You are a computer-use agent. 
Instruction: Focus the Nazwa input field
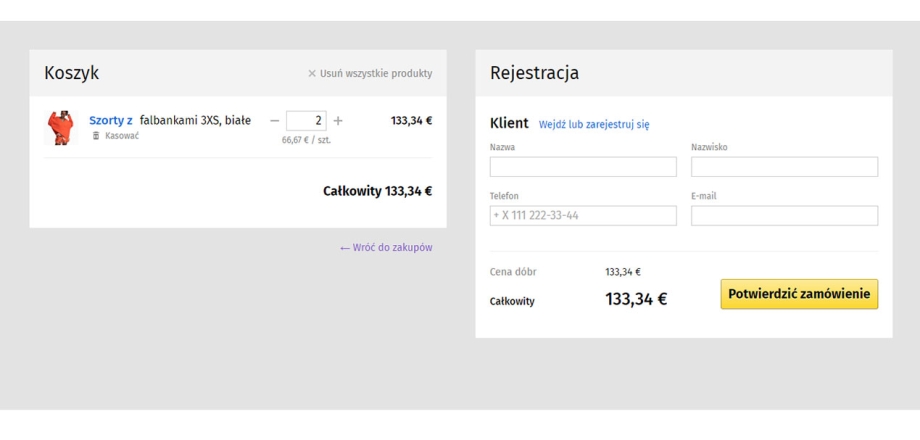point(583,167)
